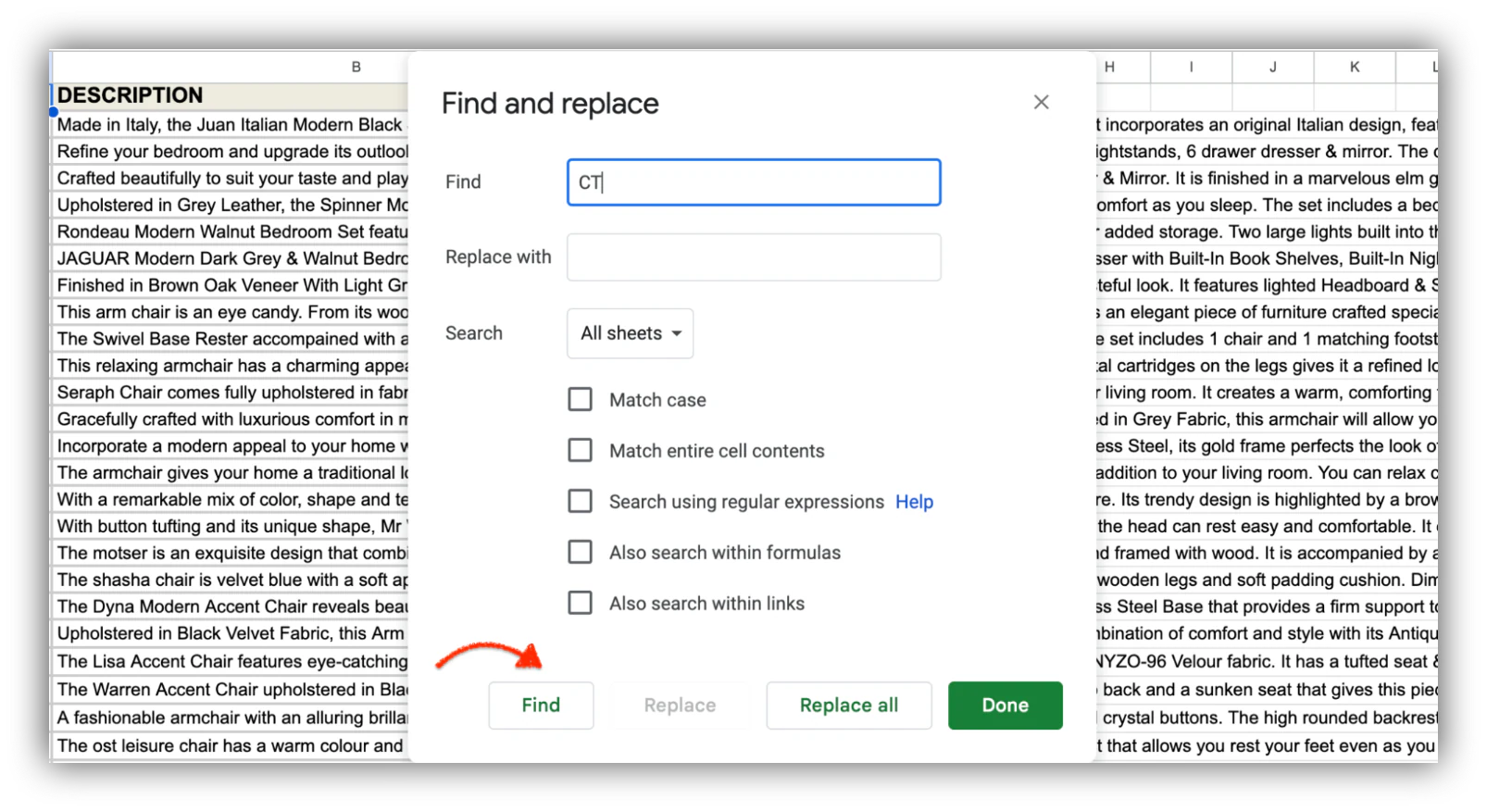Open the All sheets search dropdown
The width and height of the screenshot is (1487, 812).
[631, 333]
